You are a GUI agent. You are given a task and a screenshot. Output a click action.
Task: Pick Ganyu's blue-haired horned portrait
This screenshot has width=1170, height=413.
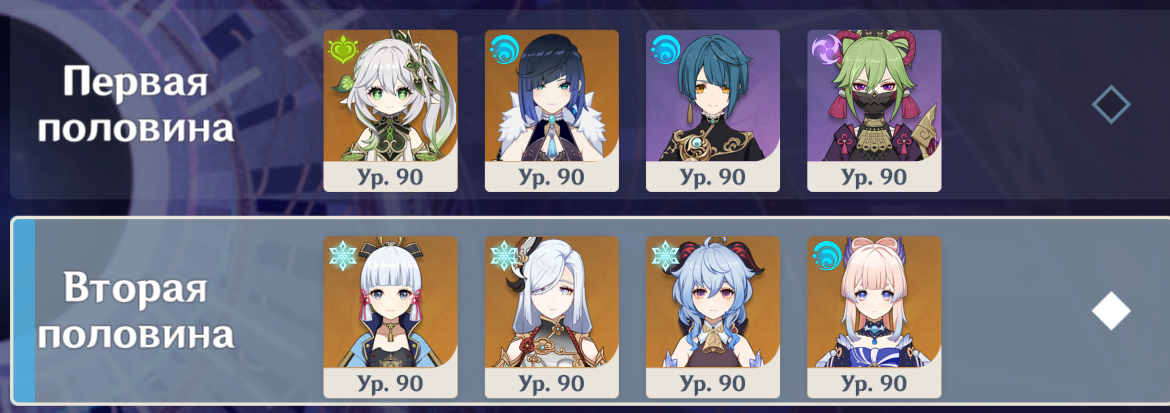pos(713,317)
